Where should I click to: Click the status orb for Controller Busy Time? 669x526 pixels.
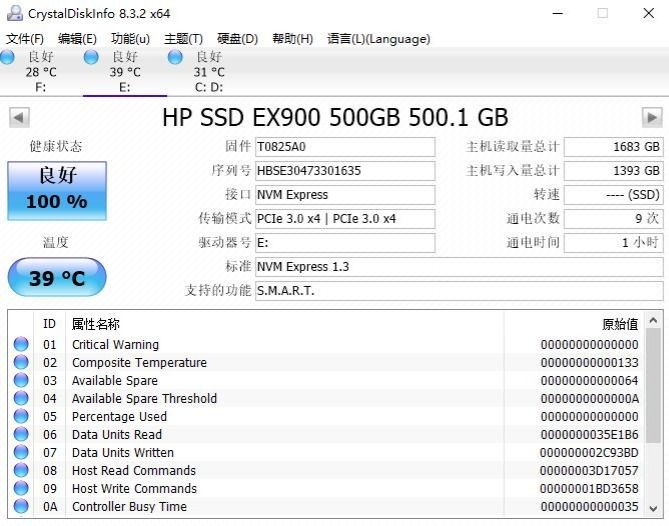[21, 507]
